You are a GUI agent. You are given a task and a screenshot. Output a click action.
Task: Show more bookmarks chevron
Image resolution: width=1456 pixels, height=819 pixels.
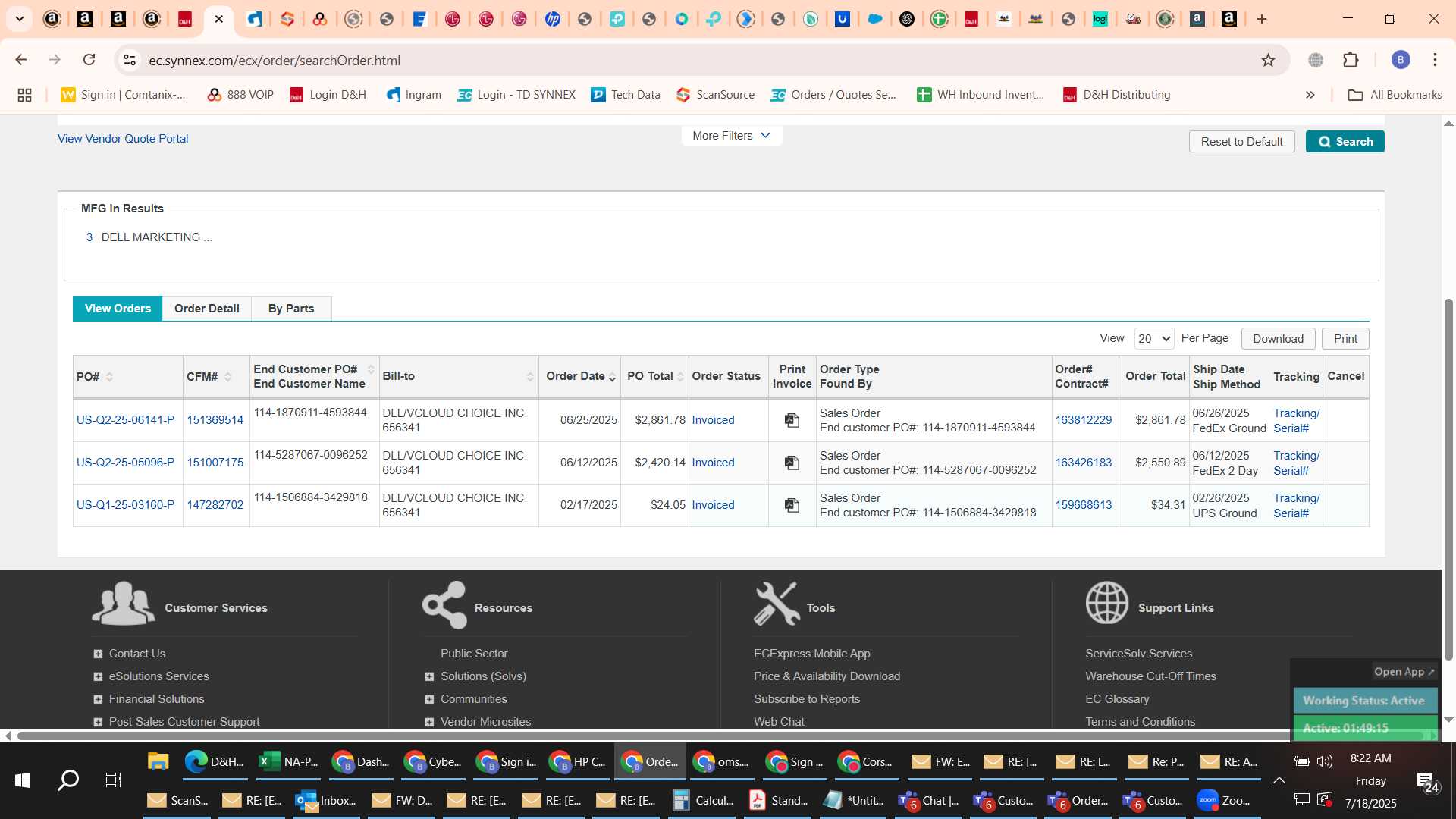pos(1310,95)
